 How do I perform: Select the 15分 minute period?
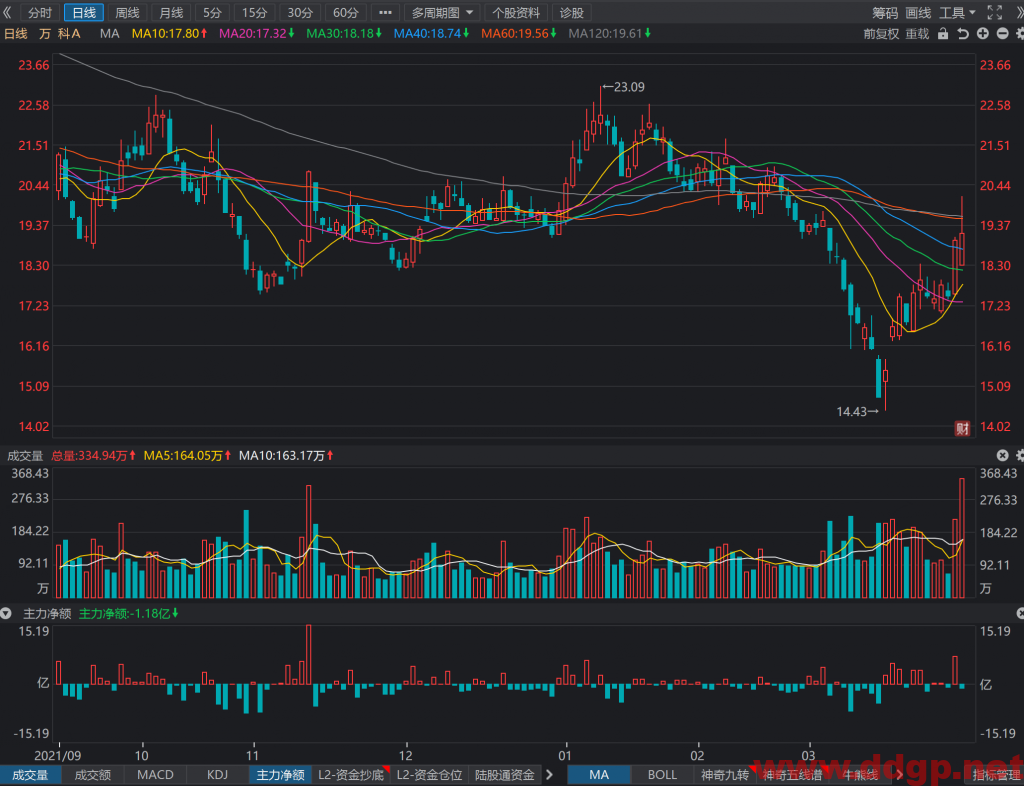coord(254,12)
